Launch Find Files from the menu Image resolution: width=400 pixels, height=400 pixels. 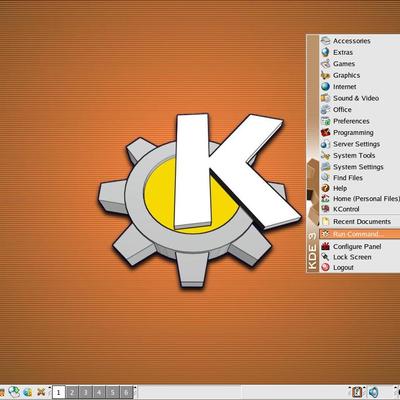(360, 178)
